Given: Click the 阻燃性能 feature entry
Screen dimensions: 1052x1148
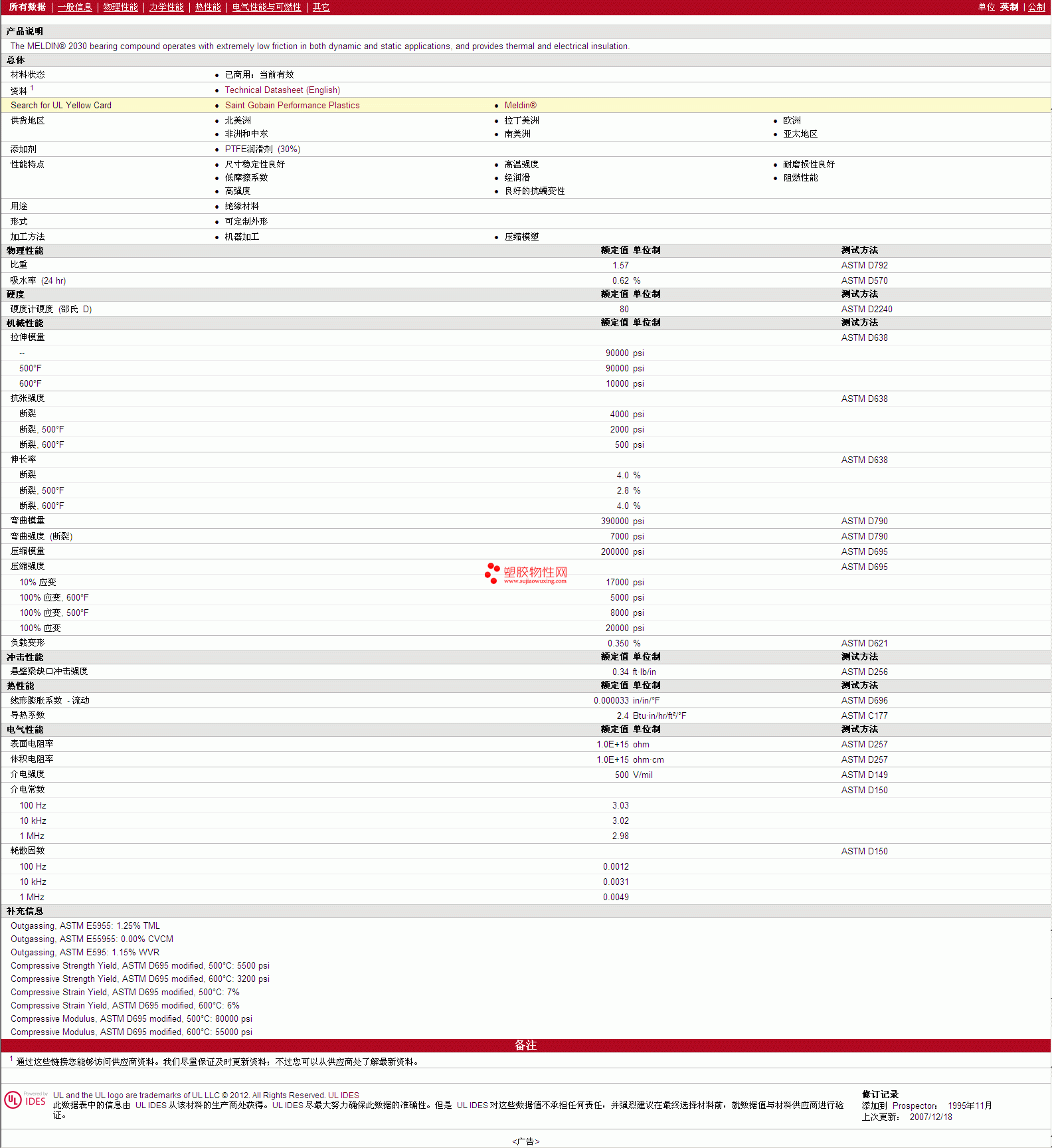Looking at the screenshot, I should pyautogui.click(x=800, y=177).
